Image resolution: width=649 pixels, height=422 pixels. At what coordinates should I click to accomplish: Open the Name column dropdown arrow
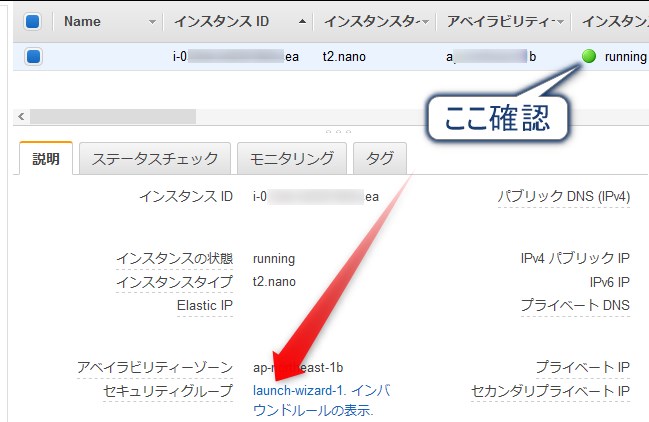click(x=152, y=21)
